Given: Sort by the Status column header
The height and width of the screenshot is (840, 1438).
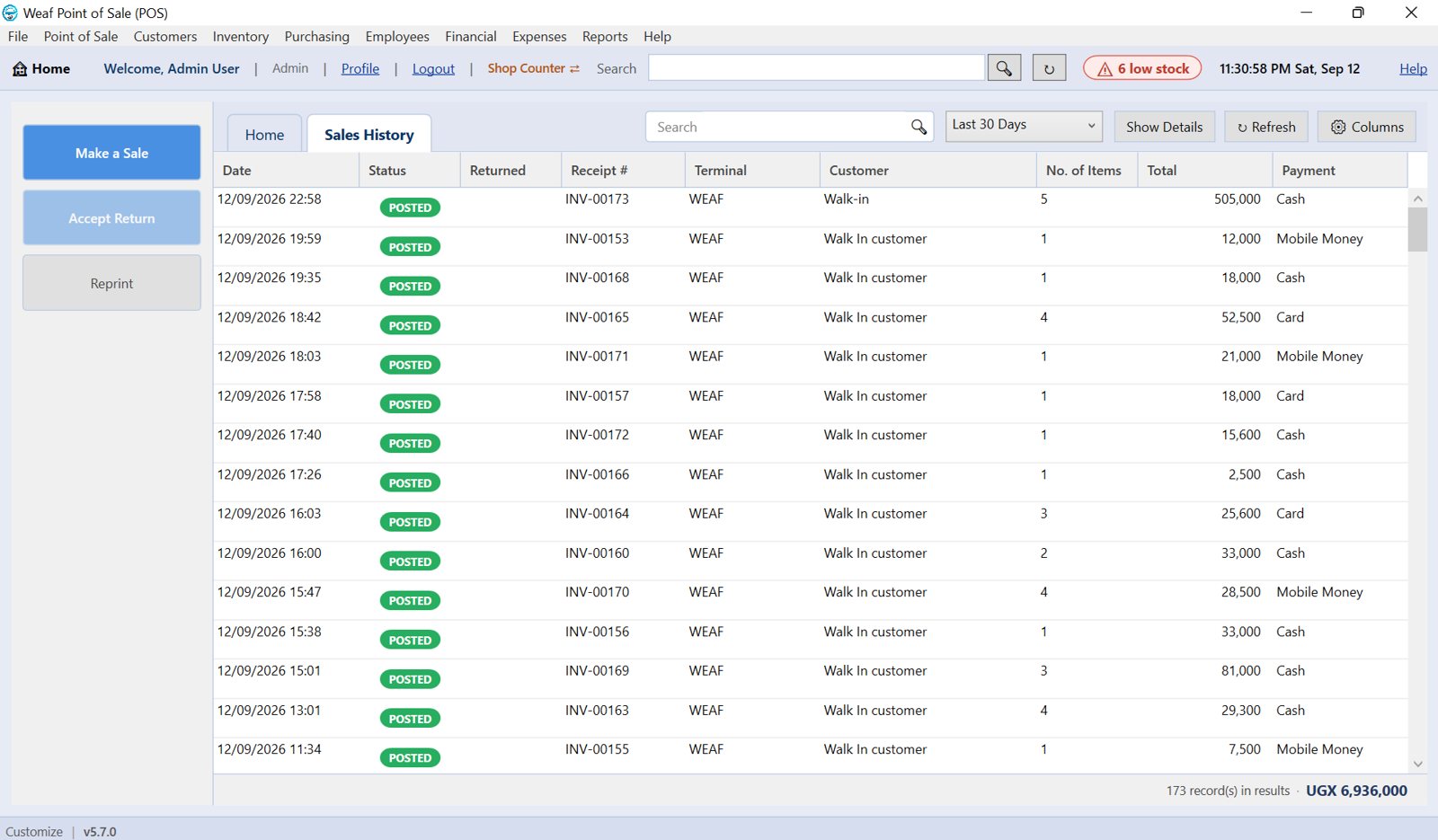Looking at the screenshot, I should [410, 170].
